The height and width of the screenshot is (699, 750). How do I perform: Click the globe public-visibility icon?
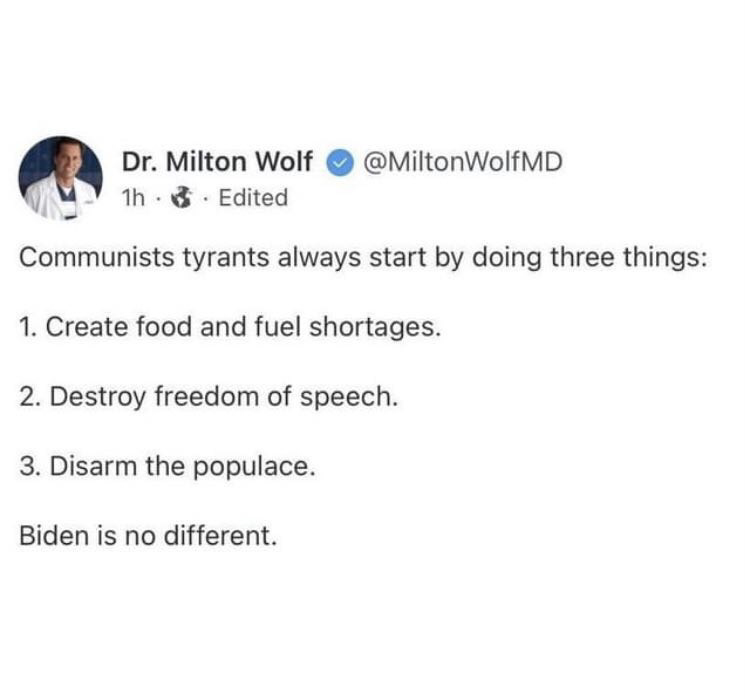tap(182, 198)
